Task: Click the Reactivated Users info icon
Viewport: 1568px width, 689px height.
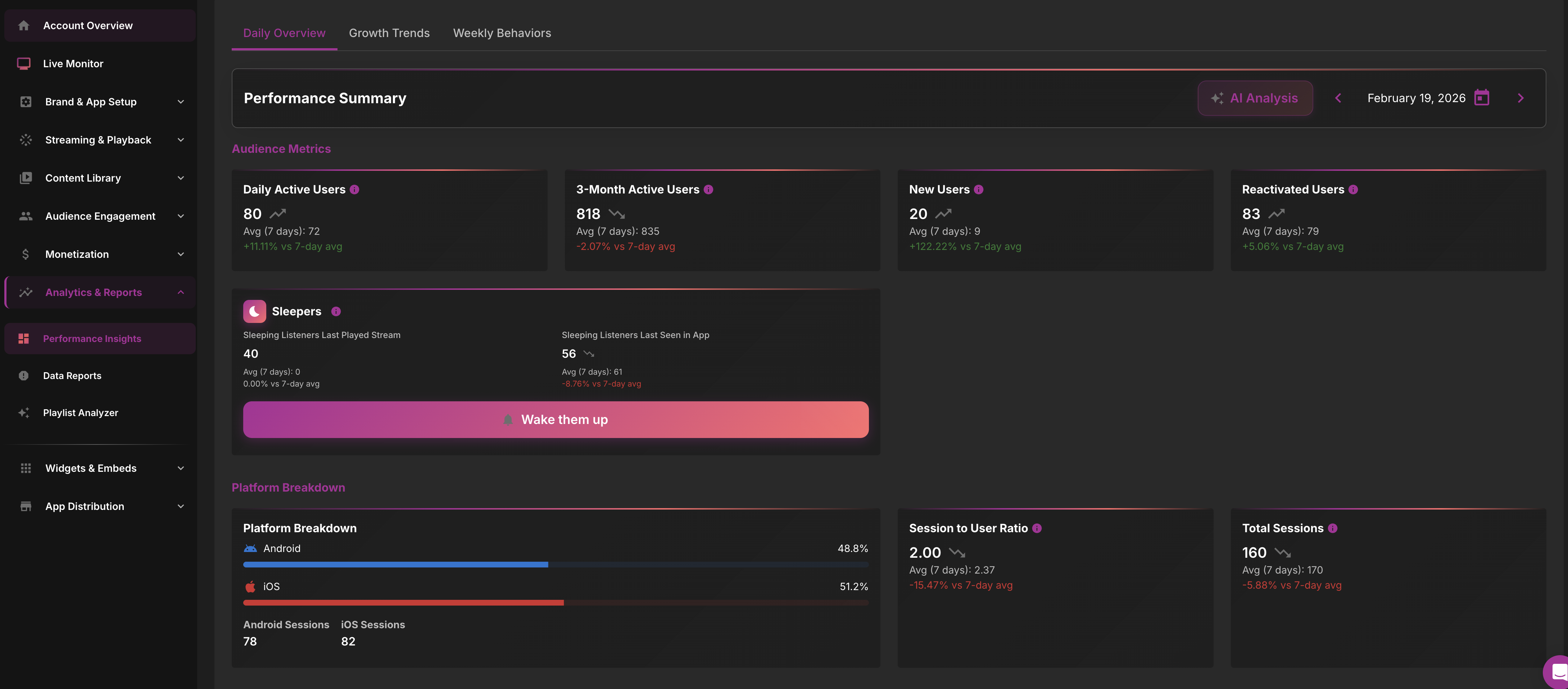Action: point(1353,190)
